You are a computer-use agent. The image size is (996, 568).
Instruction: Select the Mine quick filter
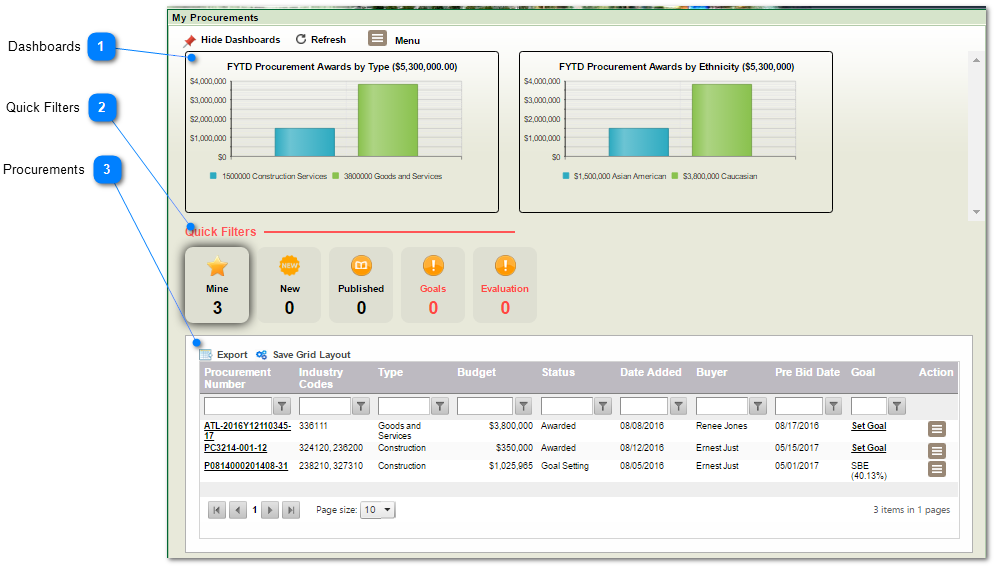pos(217,285)
